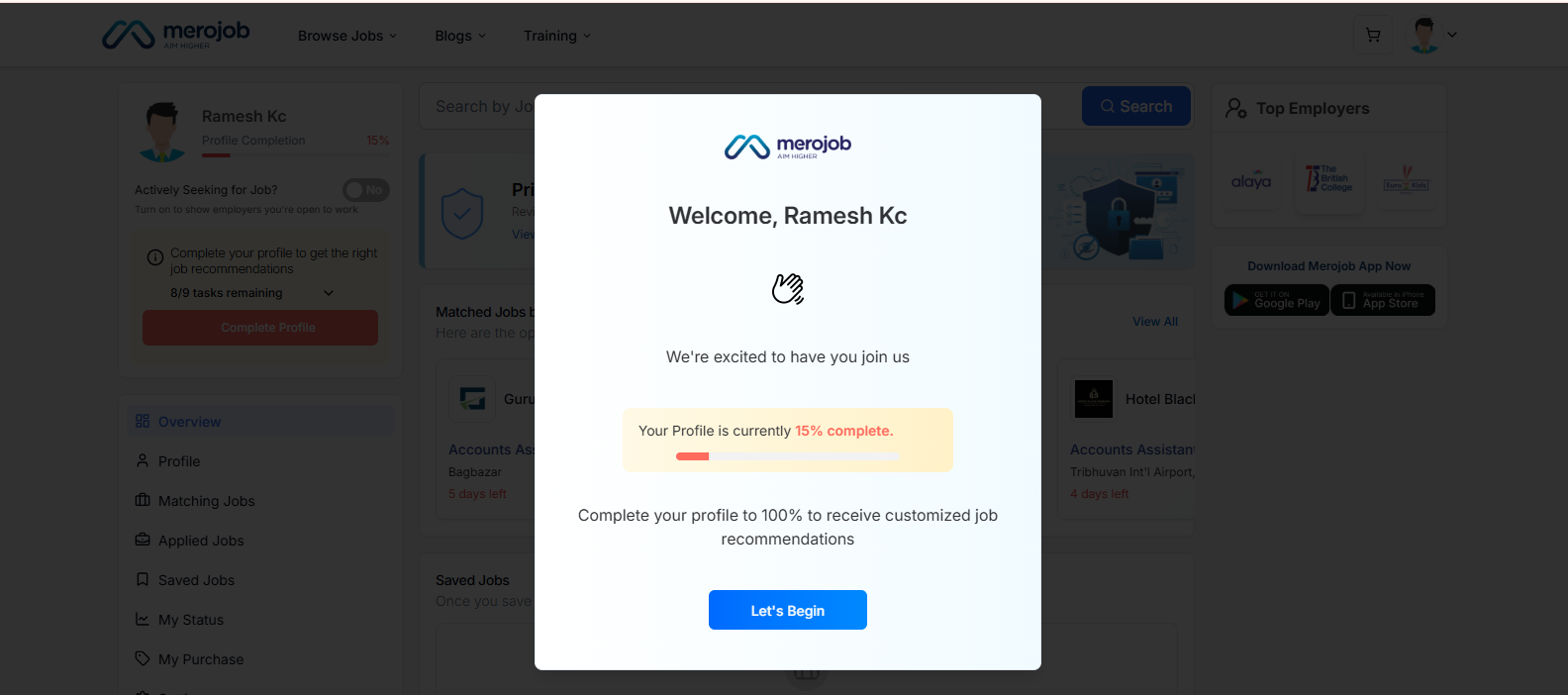This screenshot has height=695, width=1568.
Task: Select Matching Jobs in the sidebar
Action: (x=206, y=501)
